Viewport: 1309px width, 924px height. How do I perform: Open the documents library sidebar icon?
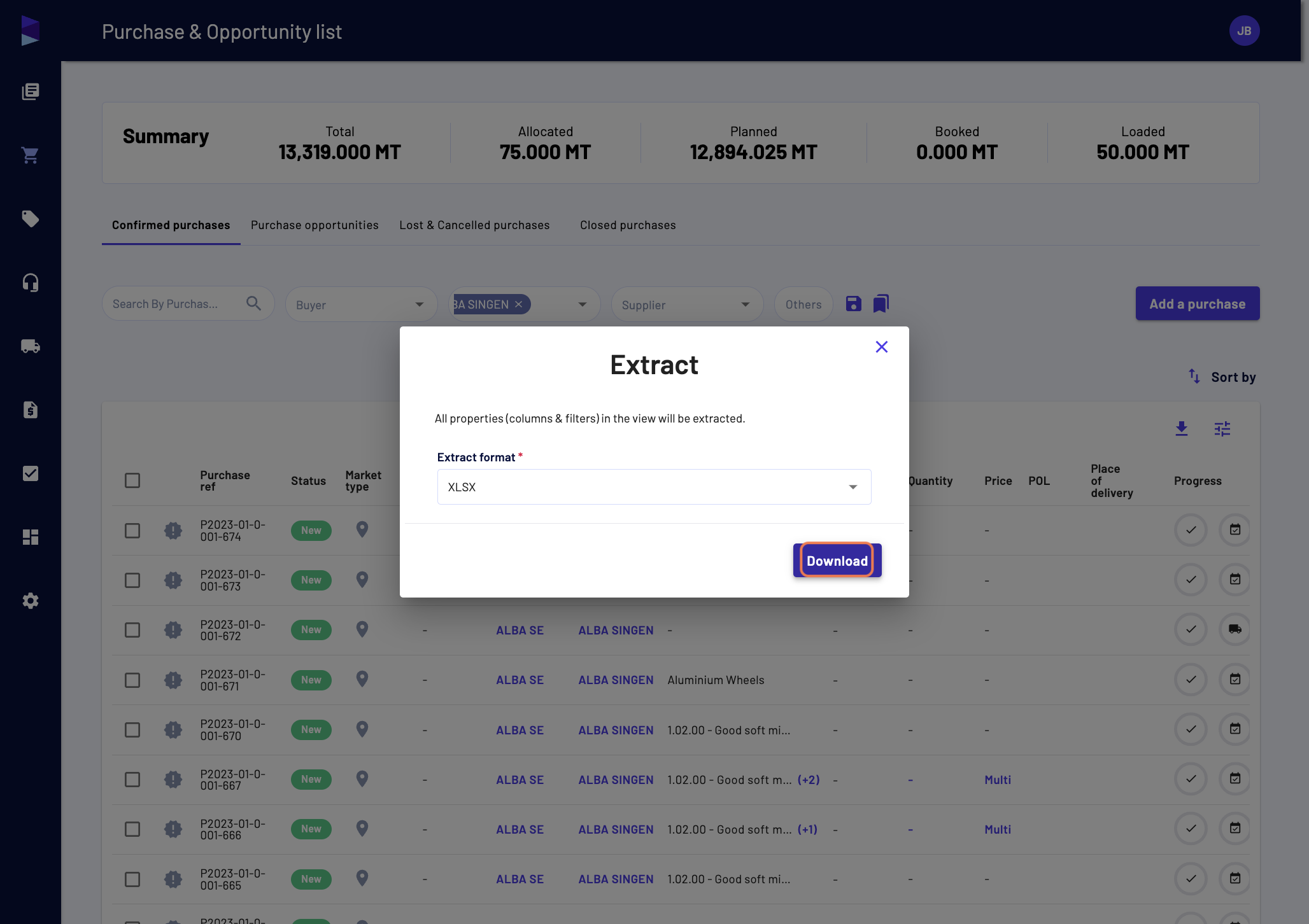pyautogui.click(x=31, y=92)
